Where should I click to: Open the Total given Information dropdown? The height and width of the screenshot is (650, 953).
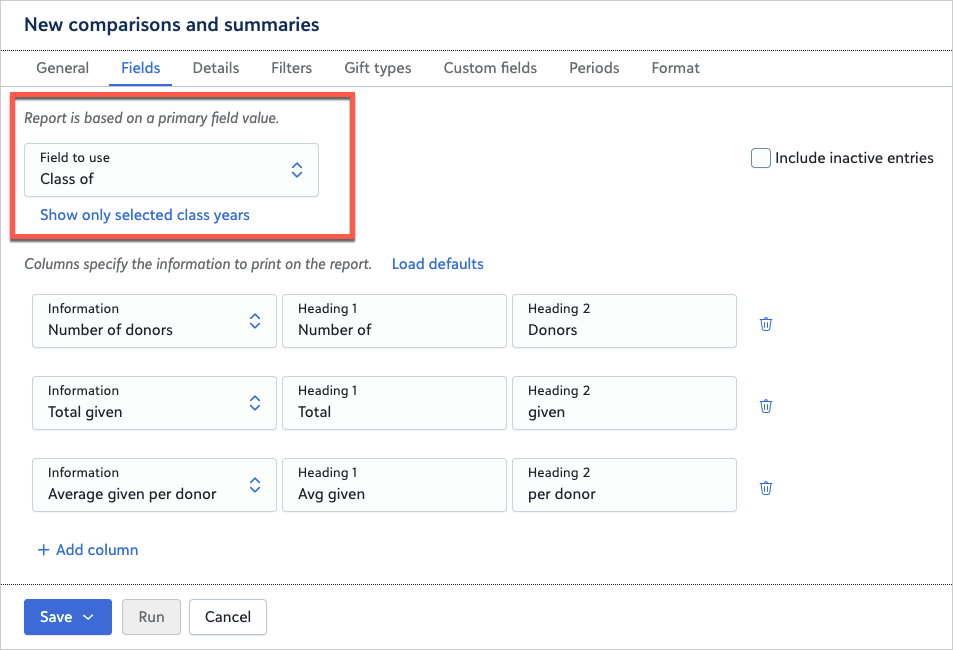pos(154,403)
